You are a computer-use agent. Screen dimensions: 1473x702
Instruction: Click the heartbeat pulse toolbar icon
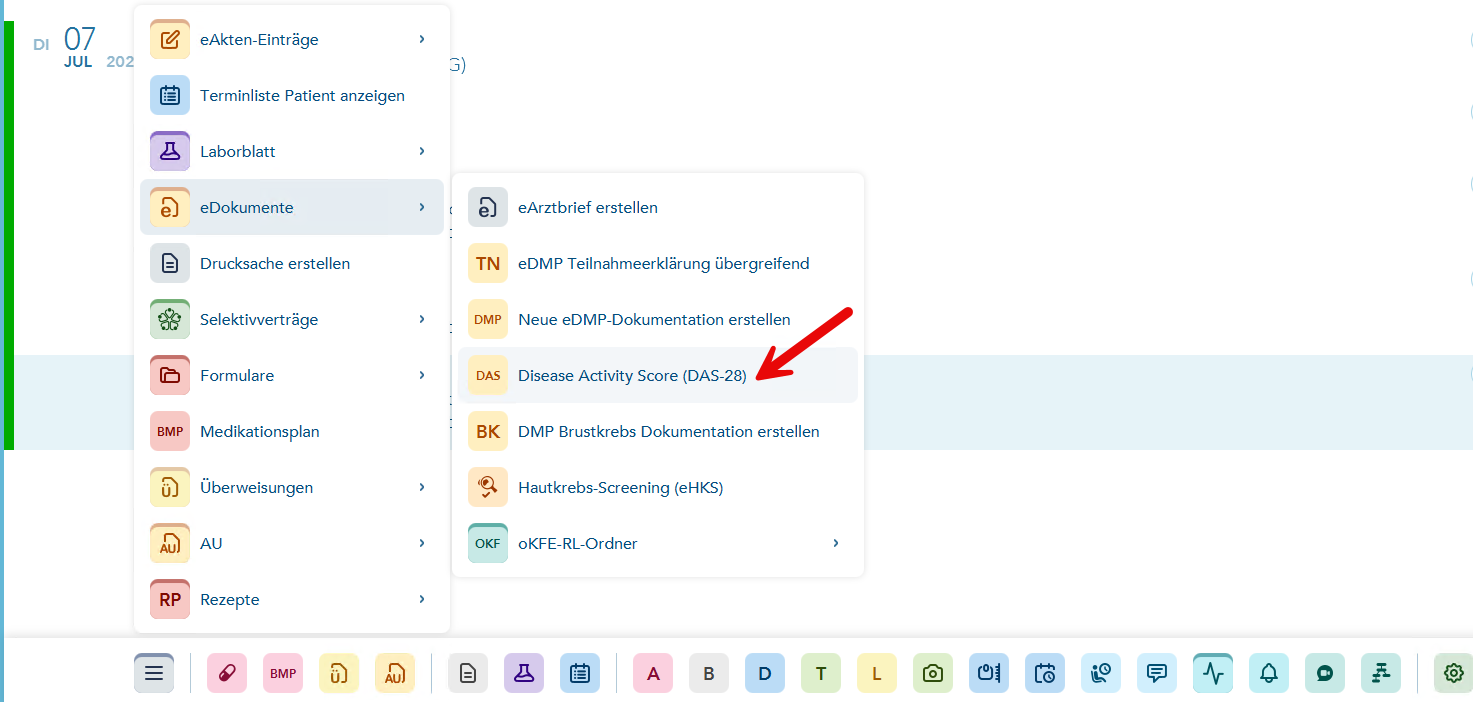[1213, 673]
